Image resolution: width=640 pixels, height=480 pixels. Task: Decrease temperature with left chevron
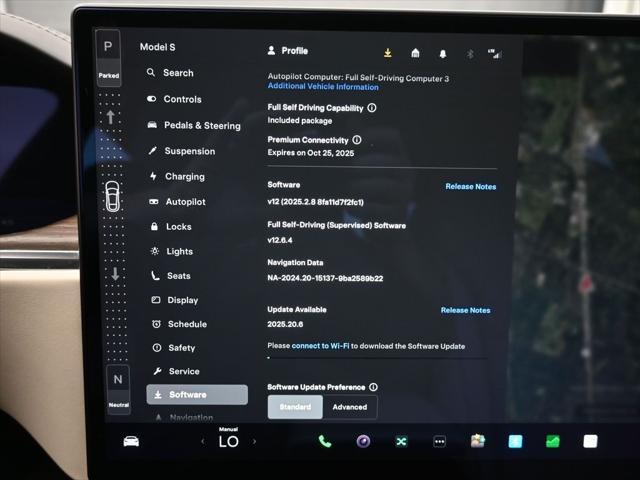tap(203, 441)
